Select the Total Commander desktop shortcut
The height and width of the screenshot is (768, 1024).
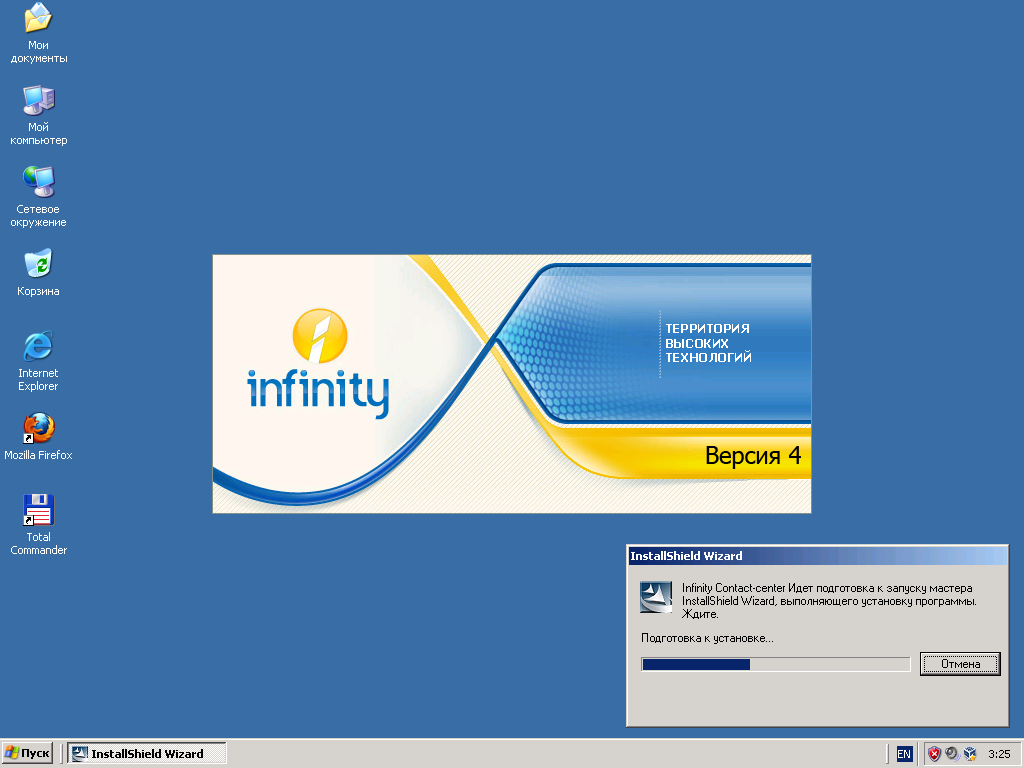[x=39, y=524]
